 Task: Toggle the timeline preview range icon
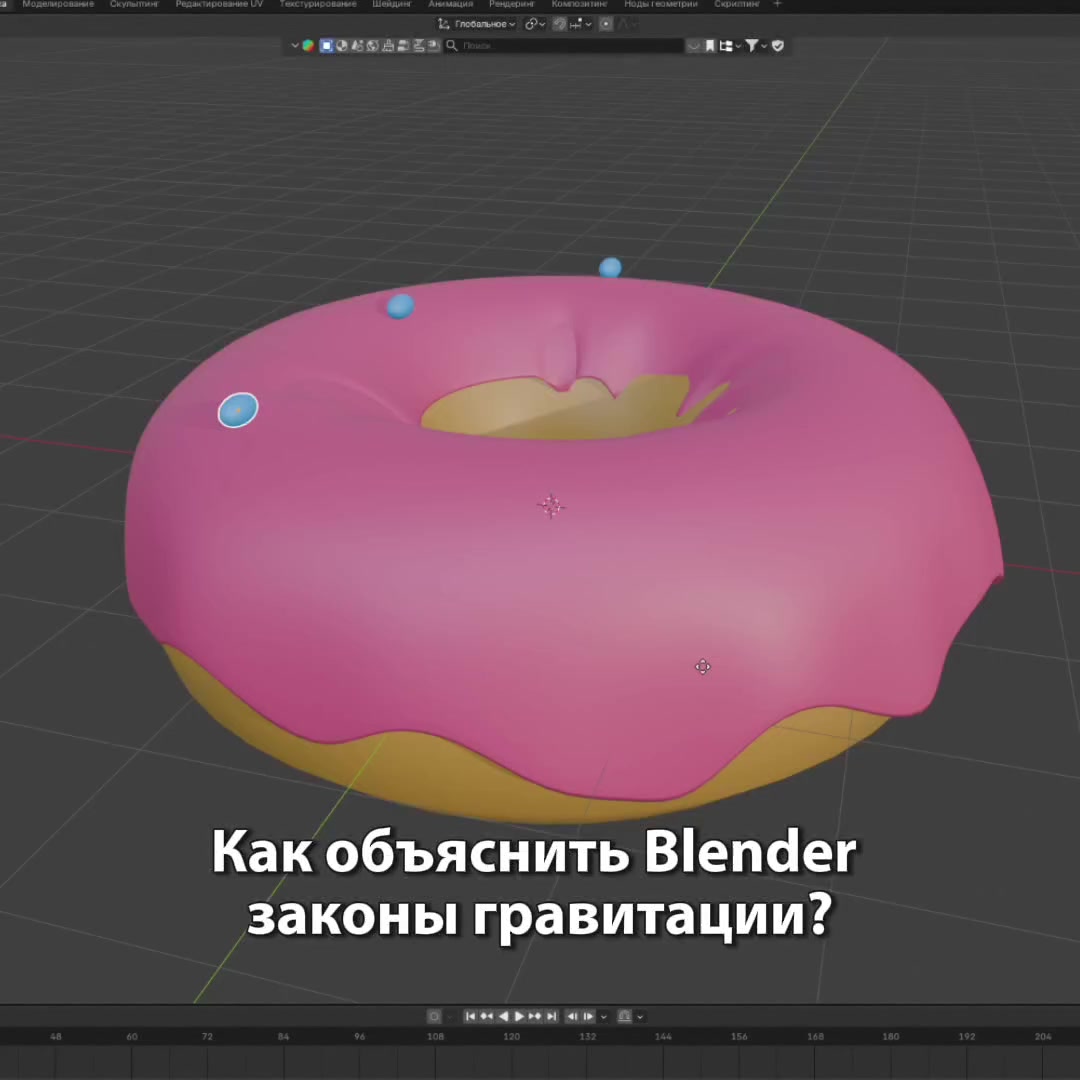625,1016
